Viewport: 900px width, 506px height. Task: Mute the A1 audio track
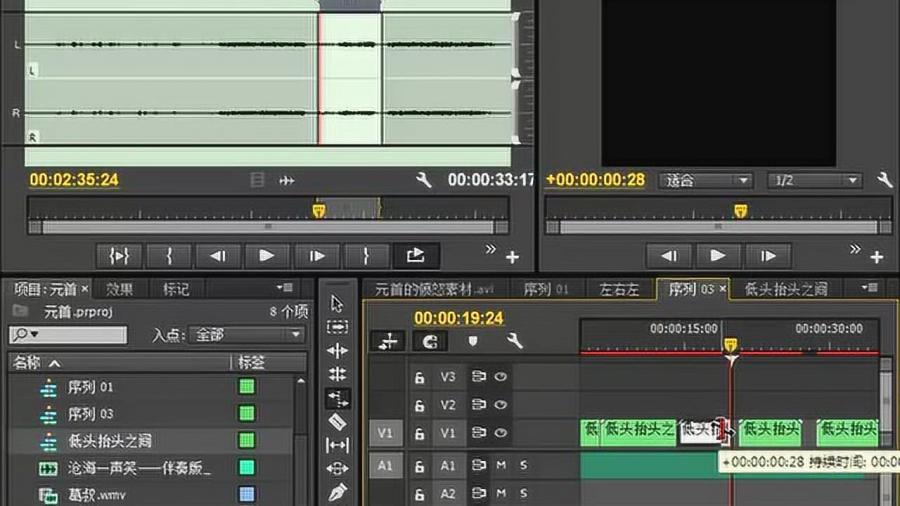click(x=501, y=465)
